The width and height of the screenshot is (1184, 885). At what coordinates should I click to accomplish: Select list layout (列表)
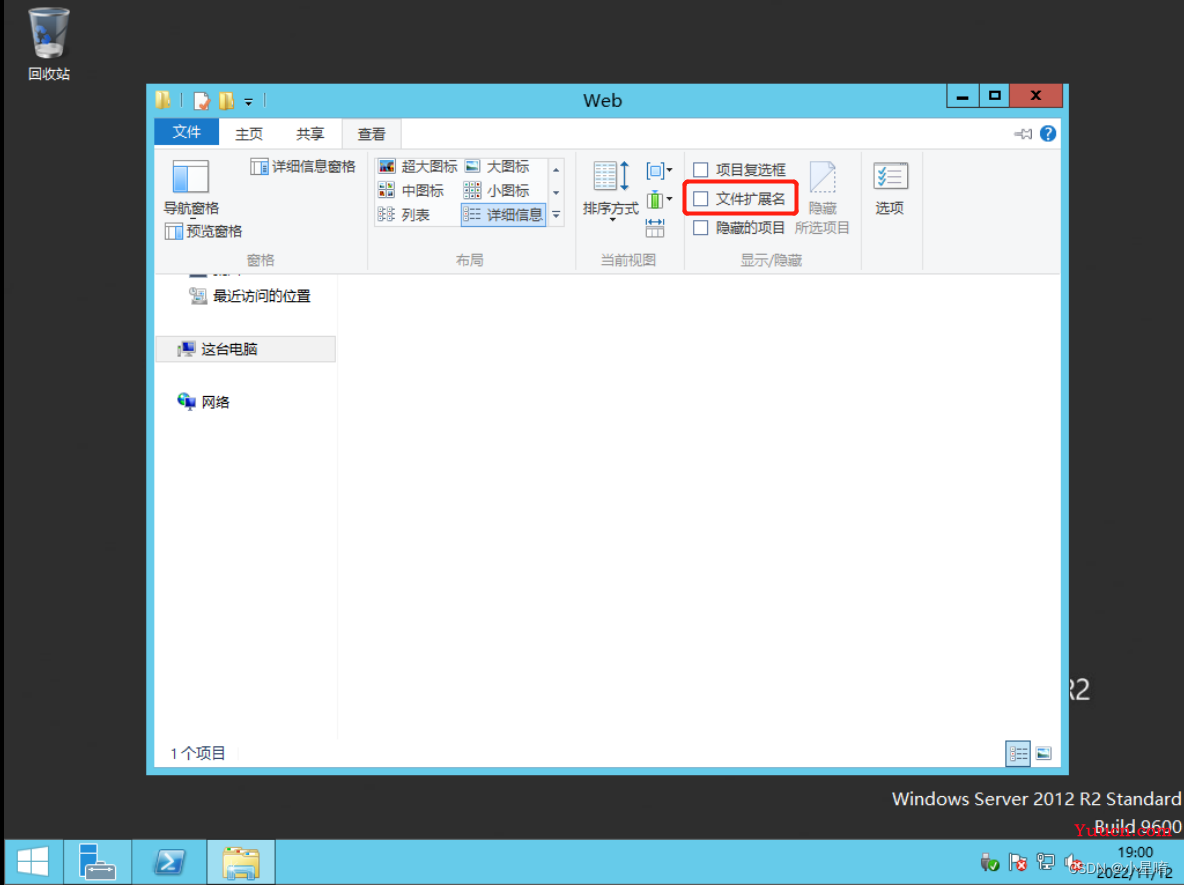click(404, 214)
